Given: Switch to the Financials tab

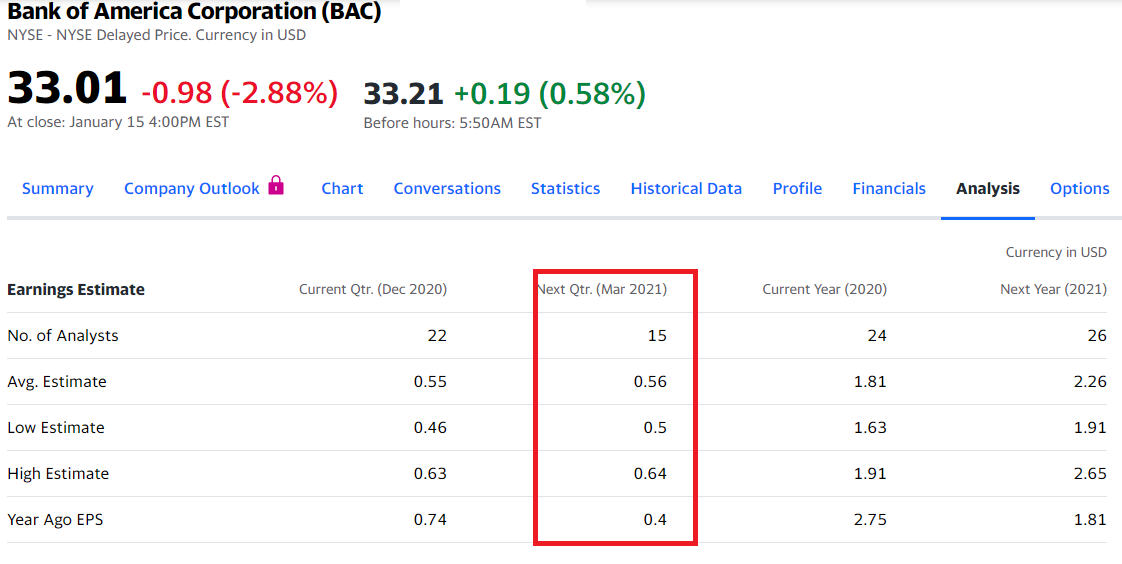Looking at the screenshot, I should coord(889,188).
